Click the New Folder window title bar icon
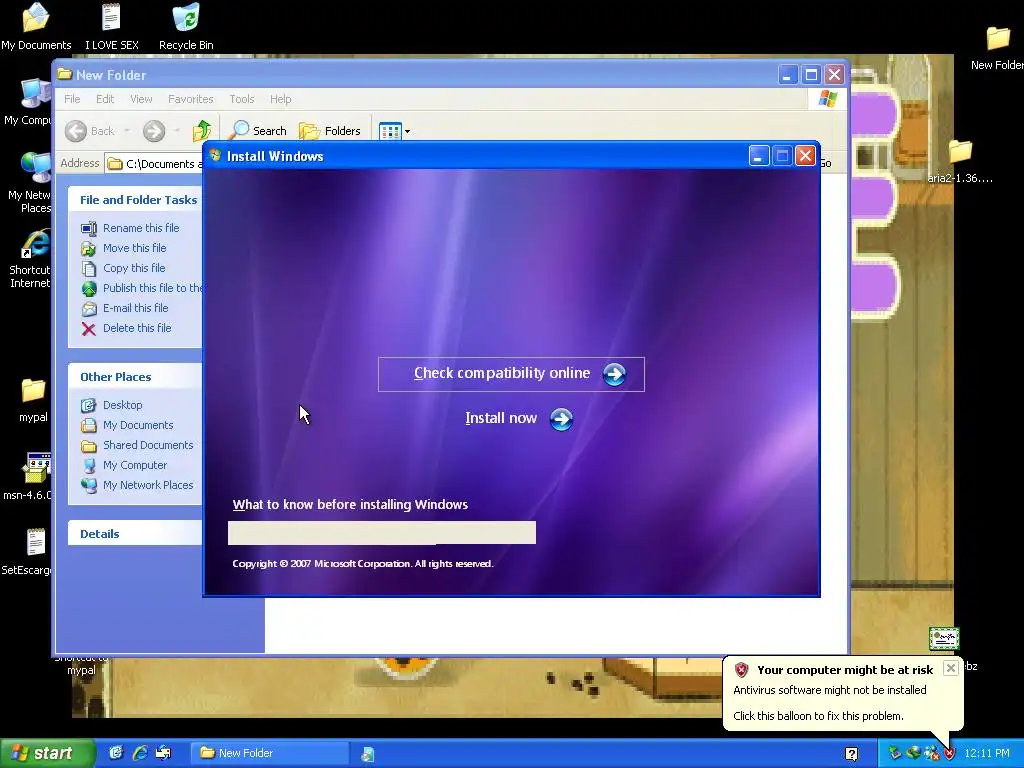The width and height of the screenshot is (1024, 768). [64, 74]
